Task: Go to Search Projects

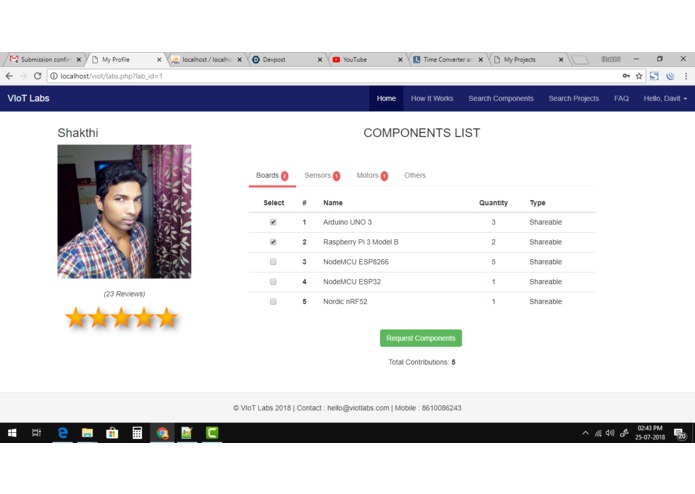Action: (574, 98)
